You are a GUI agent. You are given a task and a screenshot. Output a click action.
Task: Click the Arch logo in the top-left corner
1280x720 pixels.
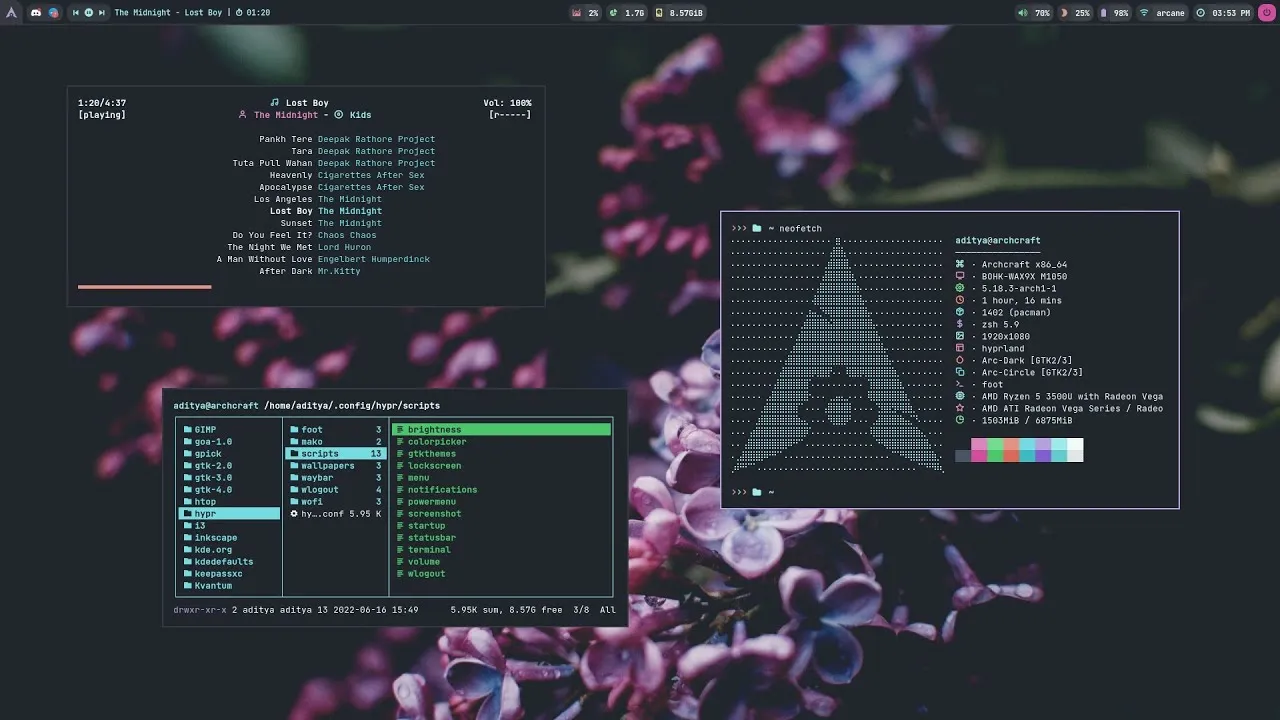tap(10, 12)
